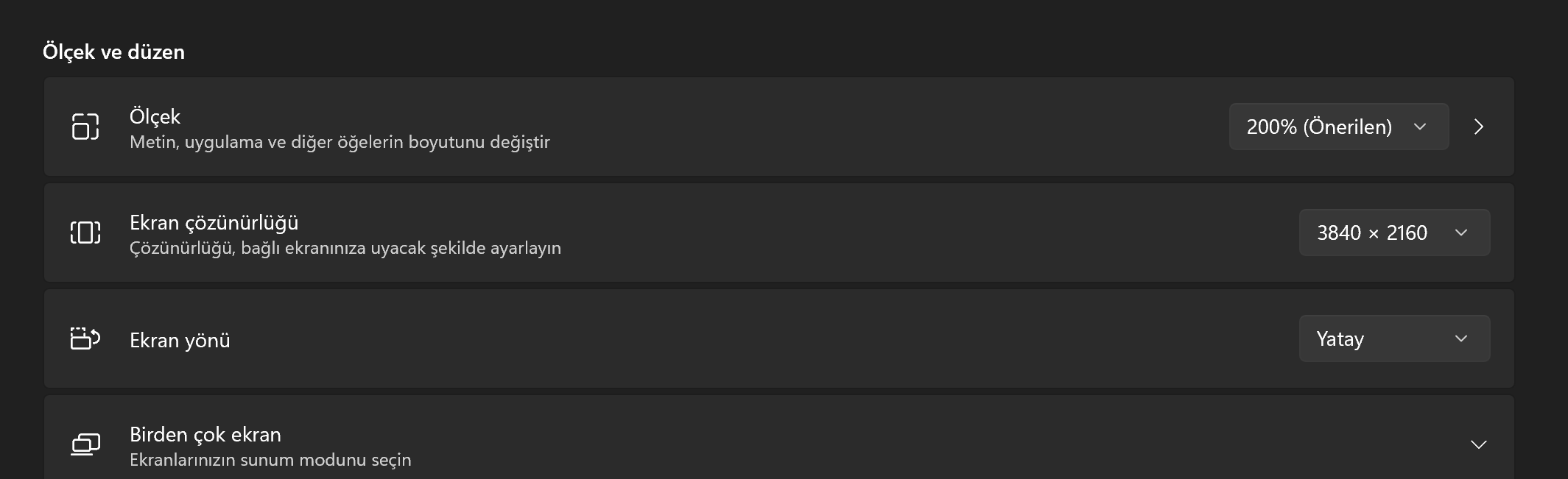The width and height of the screenshot is (1568, 479).
Task: Open advanced scale settings via right chevron
Action: [1479, 127]
